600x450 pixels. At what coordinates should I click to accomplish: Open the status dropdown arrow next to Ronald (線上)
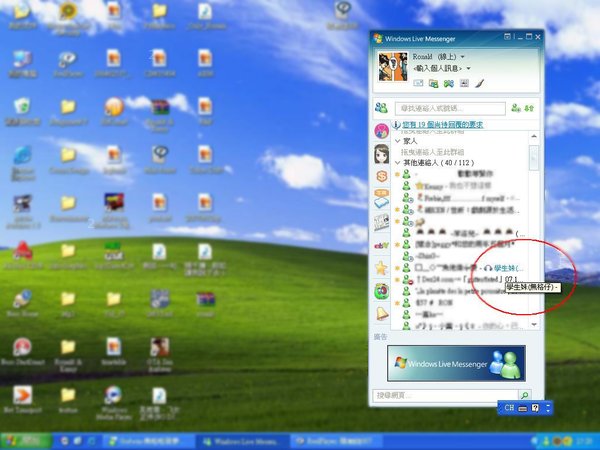[463, 57]
